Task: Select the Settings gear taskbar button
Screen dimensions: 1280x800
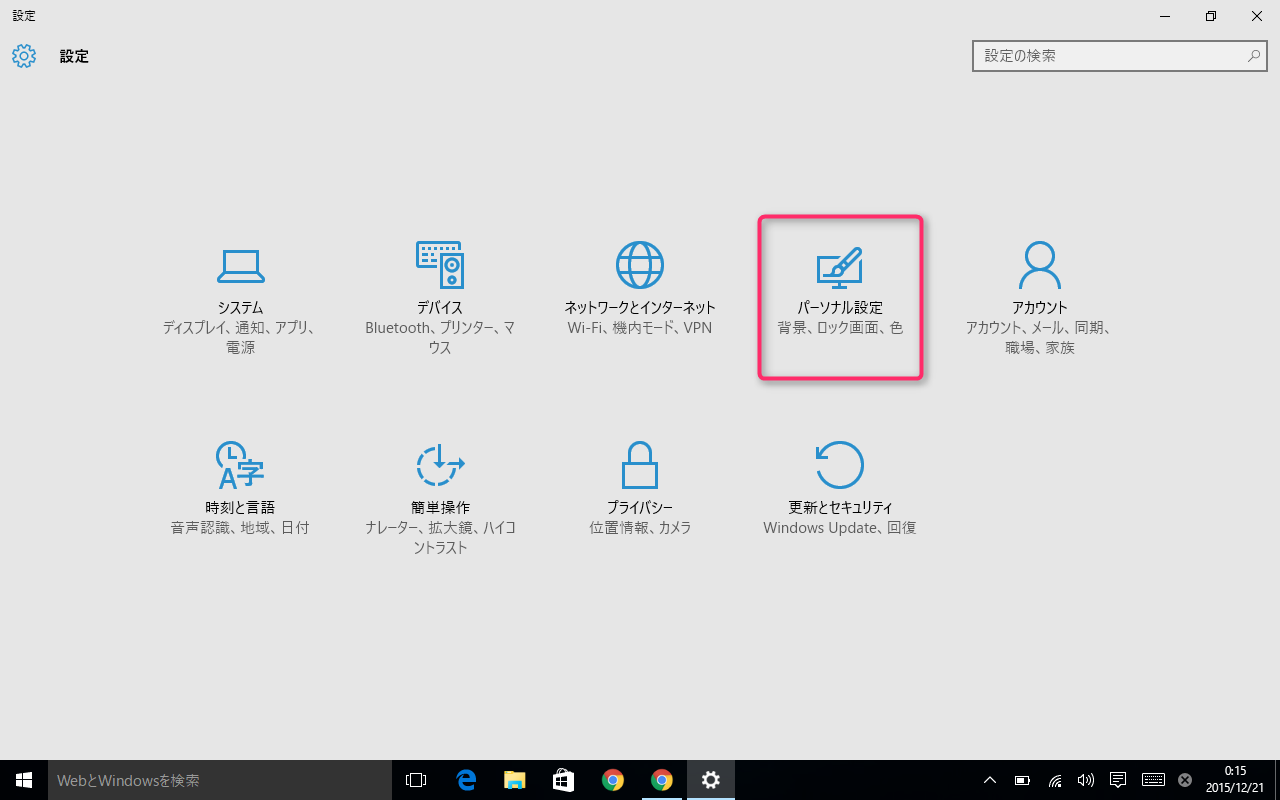Action: [711, 780]
